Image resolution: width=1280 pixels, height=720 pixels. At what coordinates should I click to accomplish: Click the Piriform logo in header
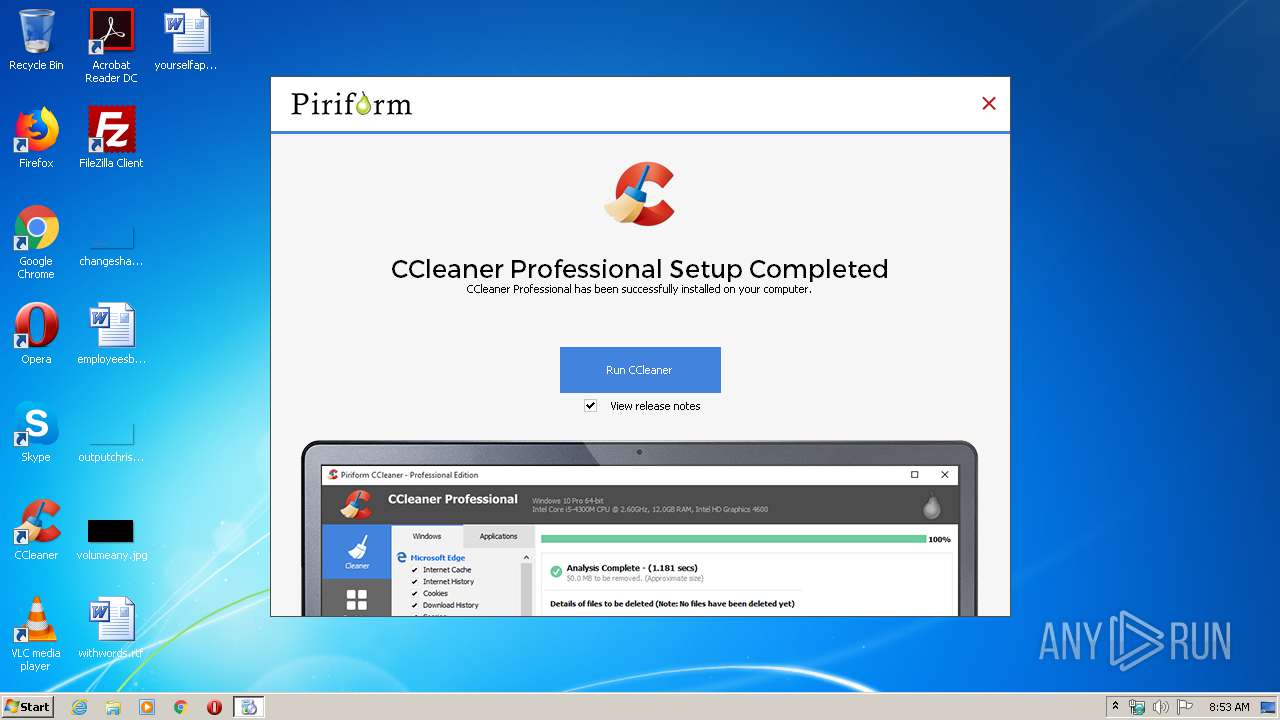(x=351, y=104)
